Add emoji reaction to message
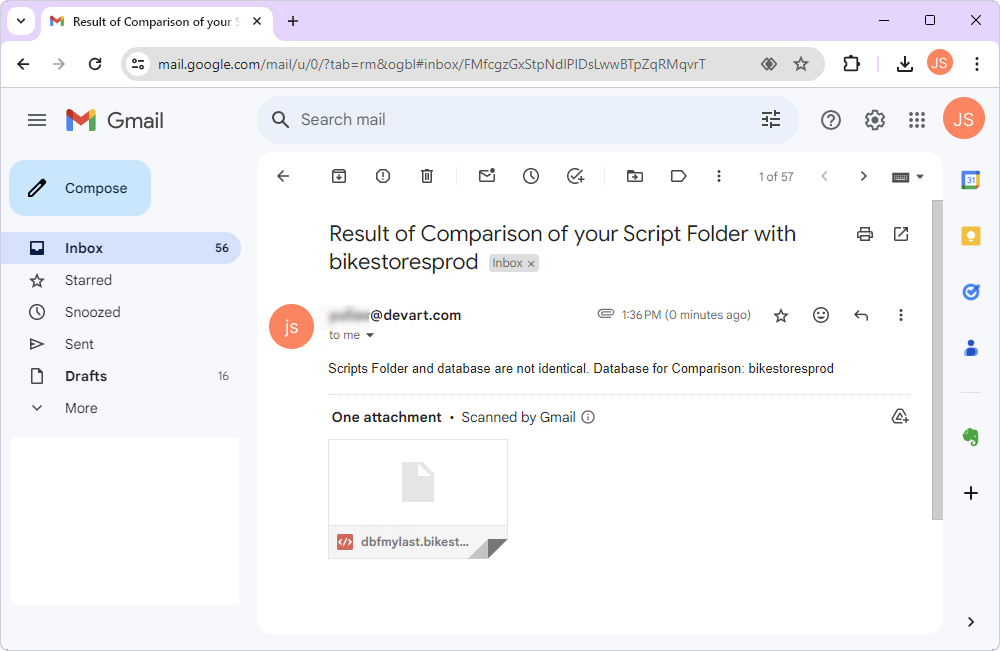 821,315
